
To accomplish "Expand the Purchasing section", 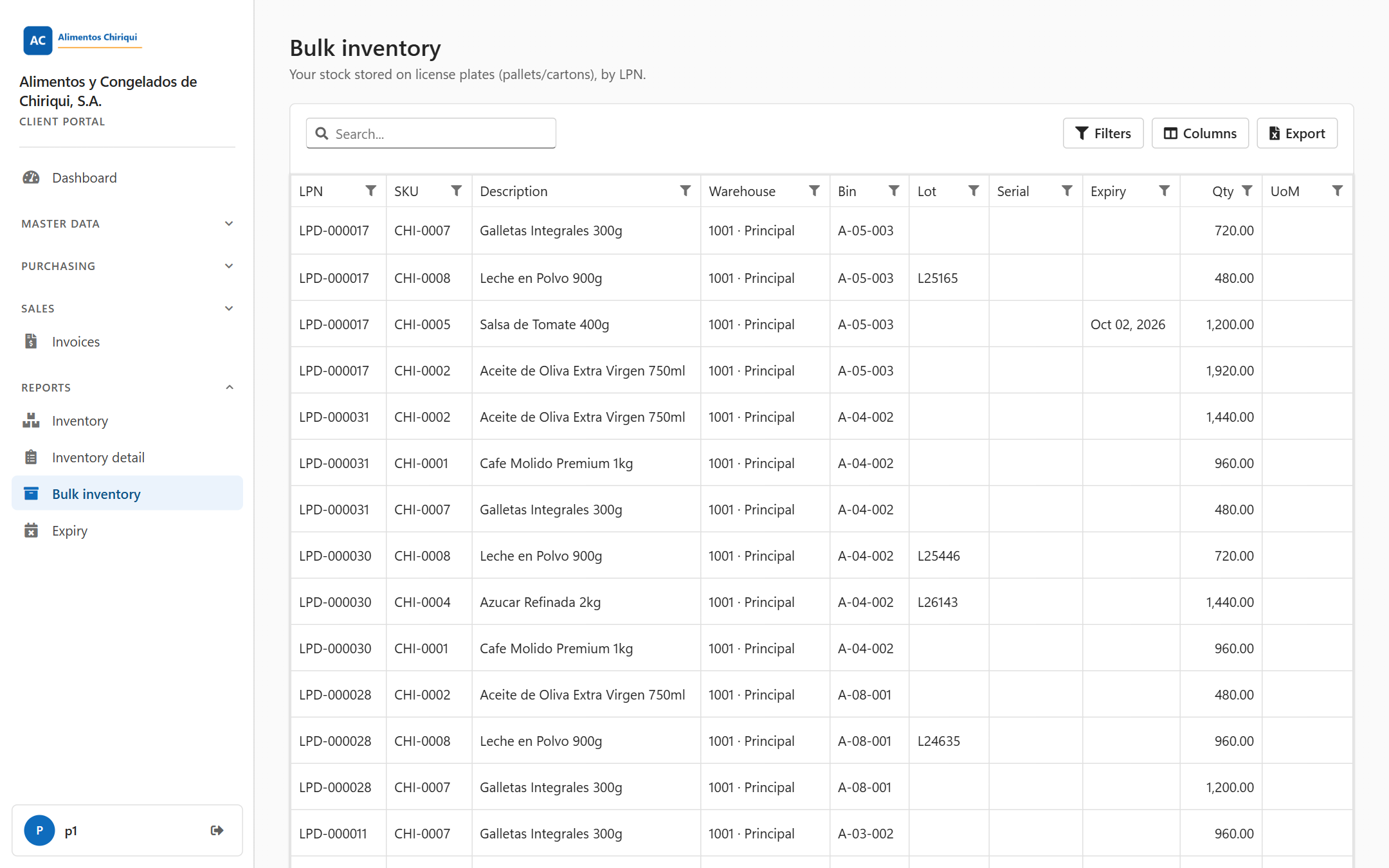I will [x=127, y=266].
